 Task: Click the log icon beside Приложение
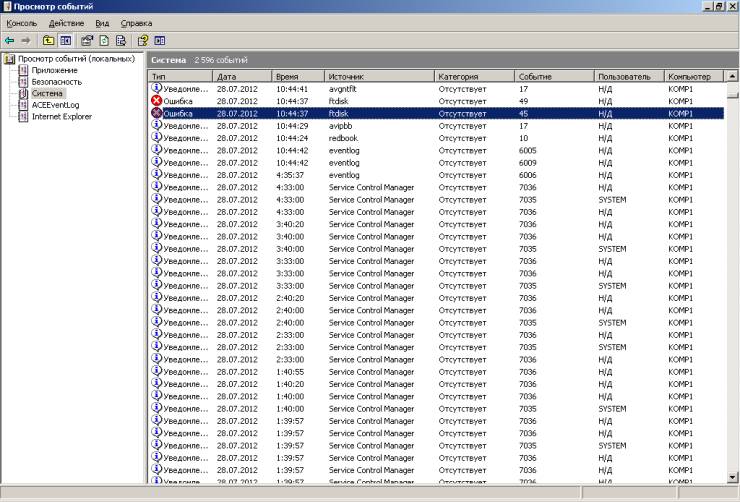(23, 70)
